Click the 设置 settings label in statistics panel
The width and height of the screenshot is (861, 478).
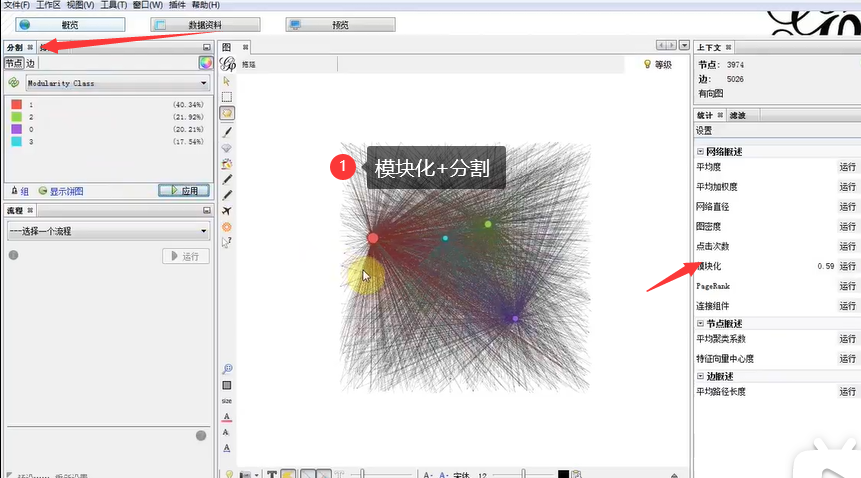pyautogui.click(x=703, y=131)
